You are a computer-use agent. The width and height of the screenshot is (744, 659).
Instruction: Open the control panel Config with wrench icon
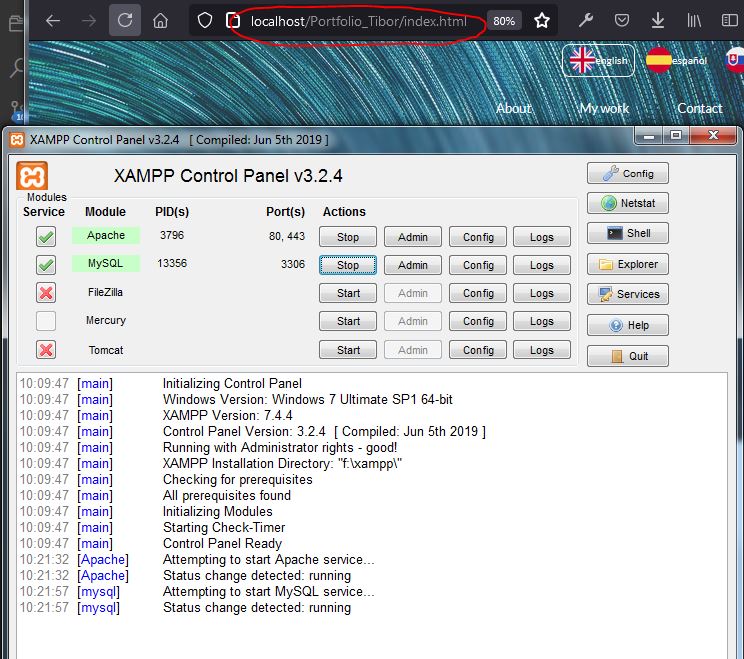pyautogui.click(x=628, y=173)
